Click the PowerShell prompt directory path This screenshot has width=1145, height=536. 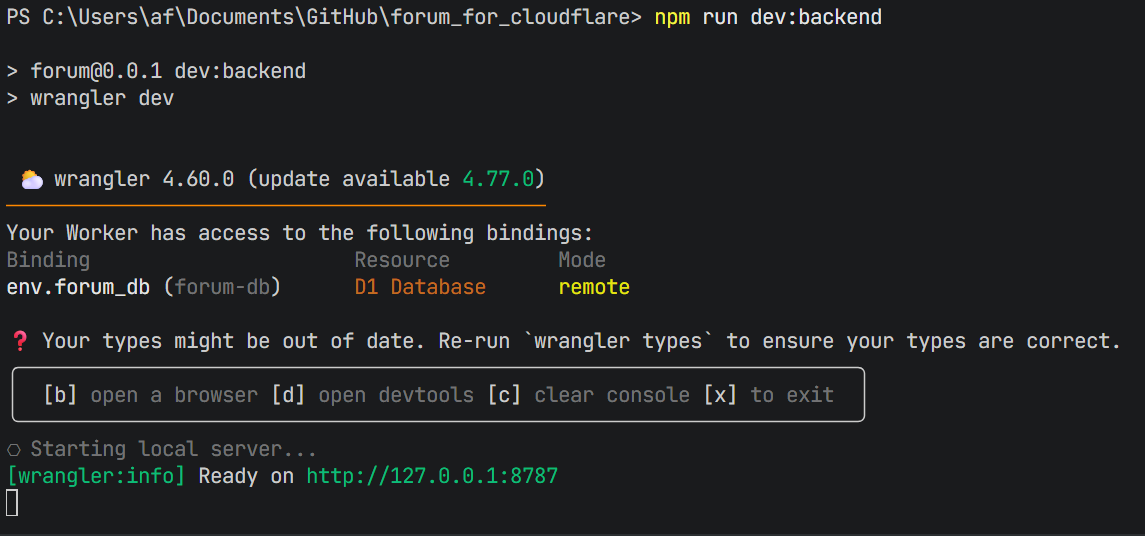point(336,17)
